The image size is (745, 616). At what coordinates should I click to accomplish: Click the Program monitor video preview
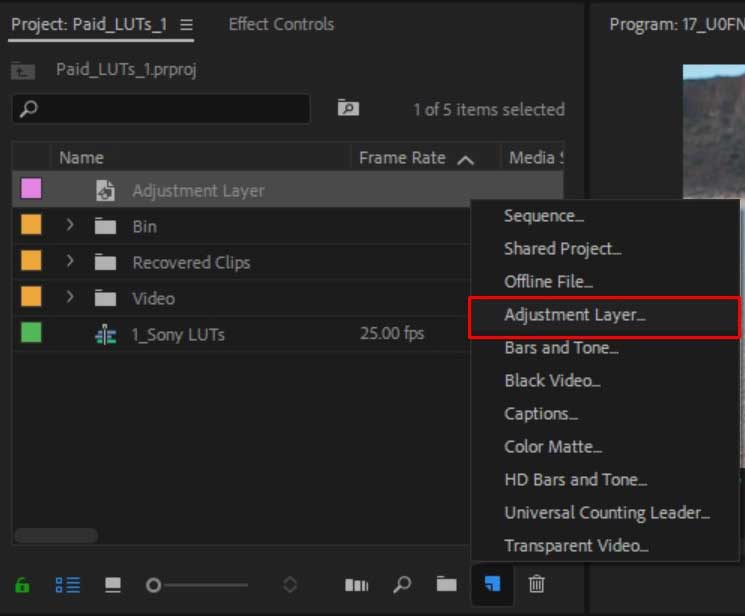[x=714, y=132]
